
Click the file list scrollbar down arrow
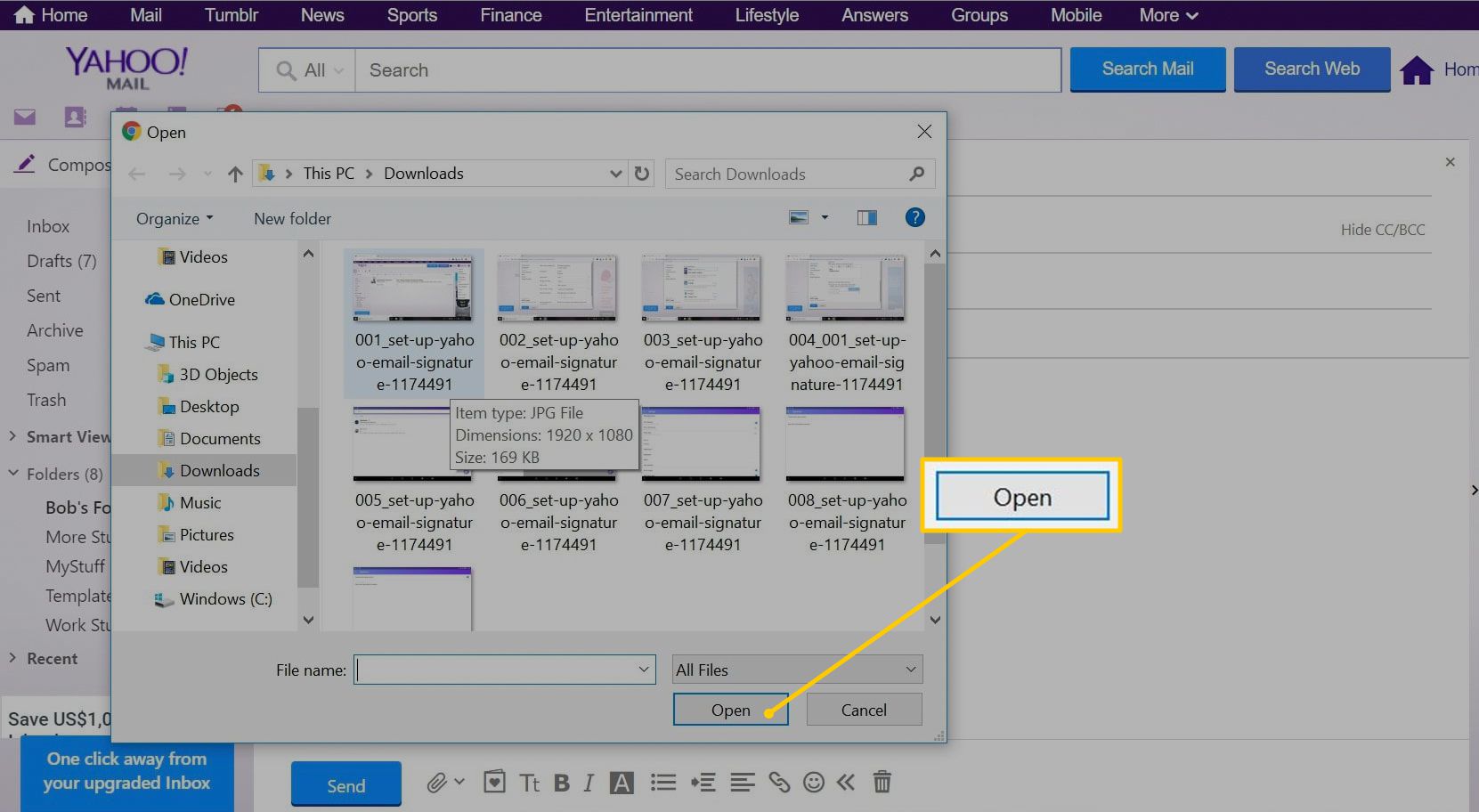click(x=935, y=620)
